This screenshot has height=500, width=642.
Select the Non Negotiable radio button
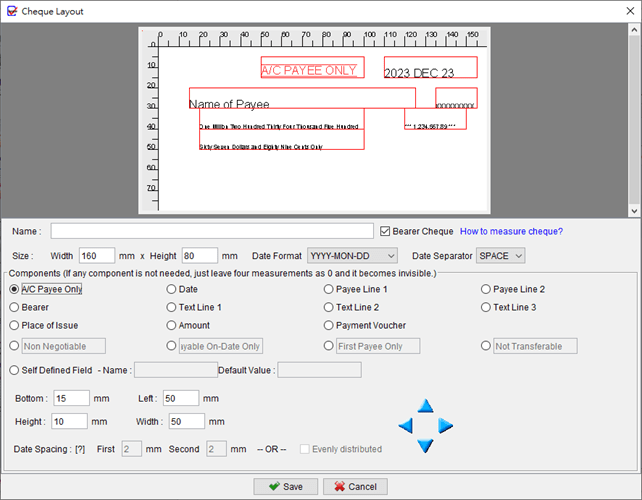click(14, 346)
